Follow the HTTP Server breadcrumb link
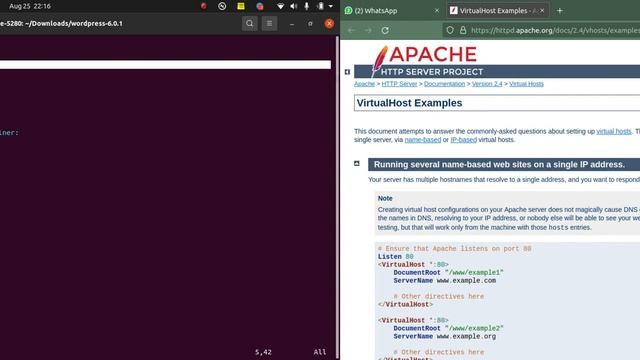The image size is (640, 360). pyautogui.click(x=399, y=84)
